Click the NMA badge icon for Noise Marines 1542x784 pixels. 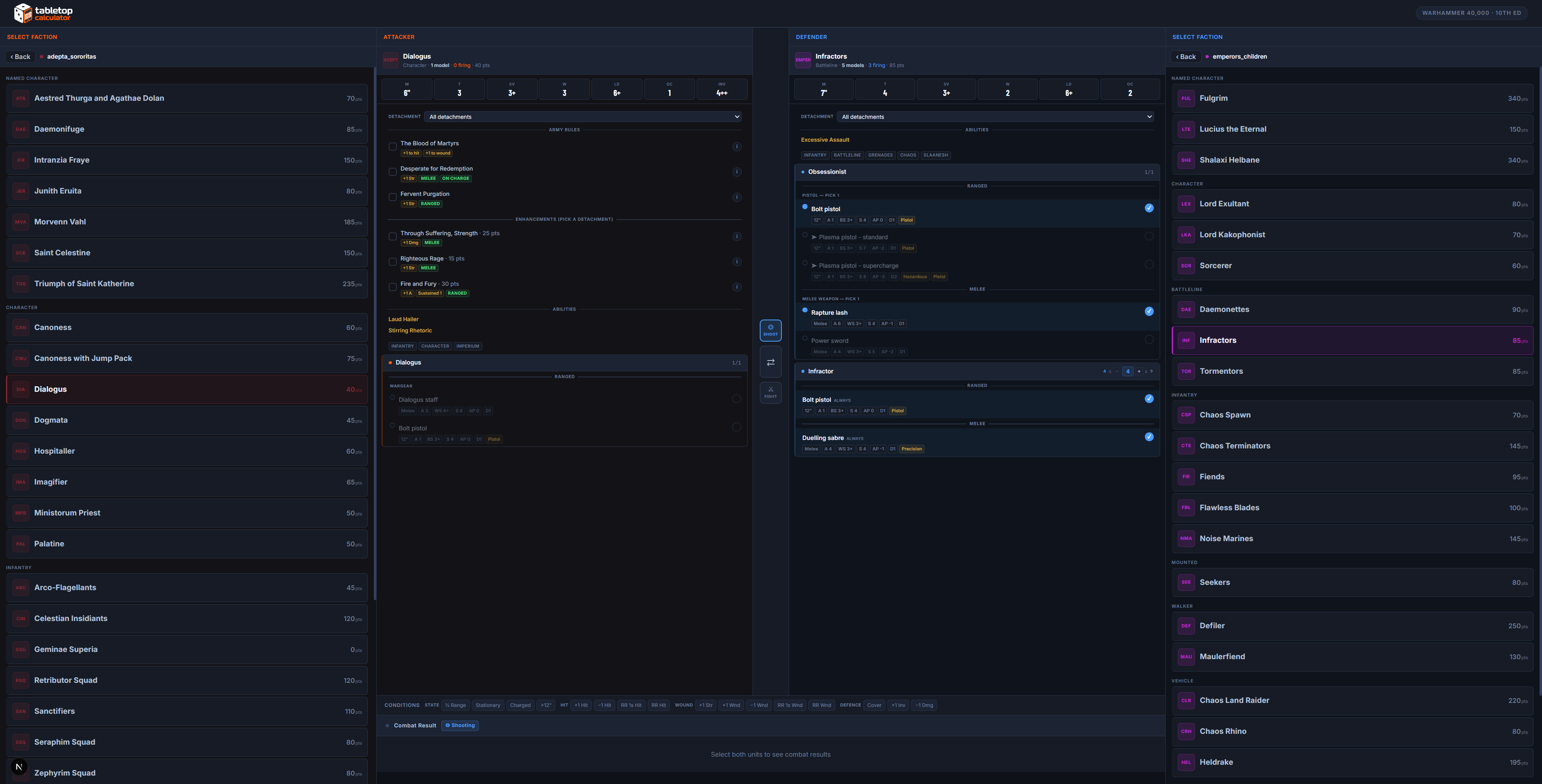click(1186, 539)
